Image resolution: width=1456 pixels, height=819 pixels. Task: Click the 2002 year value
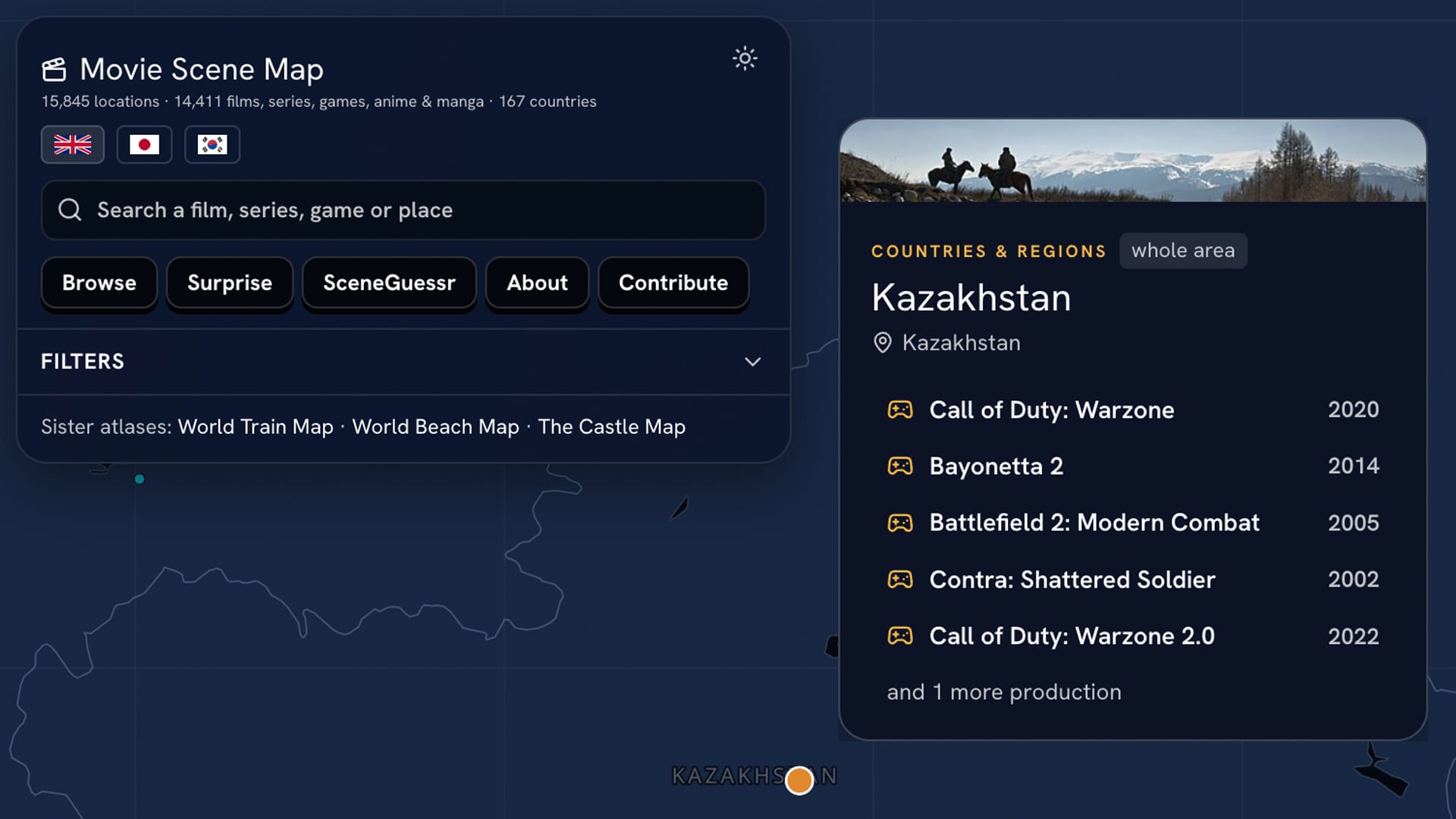click(x=1353, y=579)
